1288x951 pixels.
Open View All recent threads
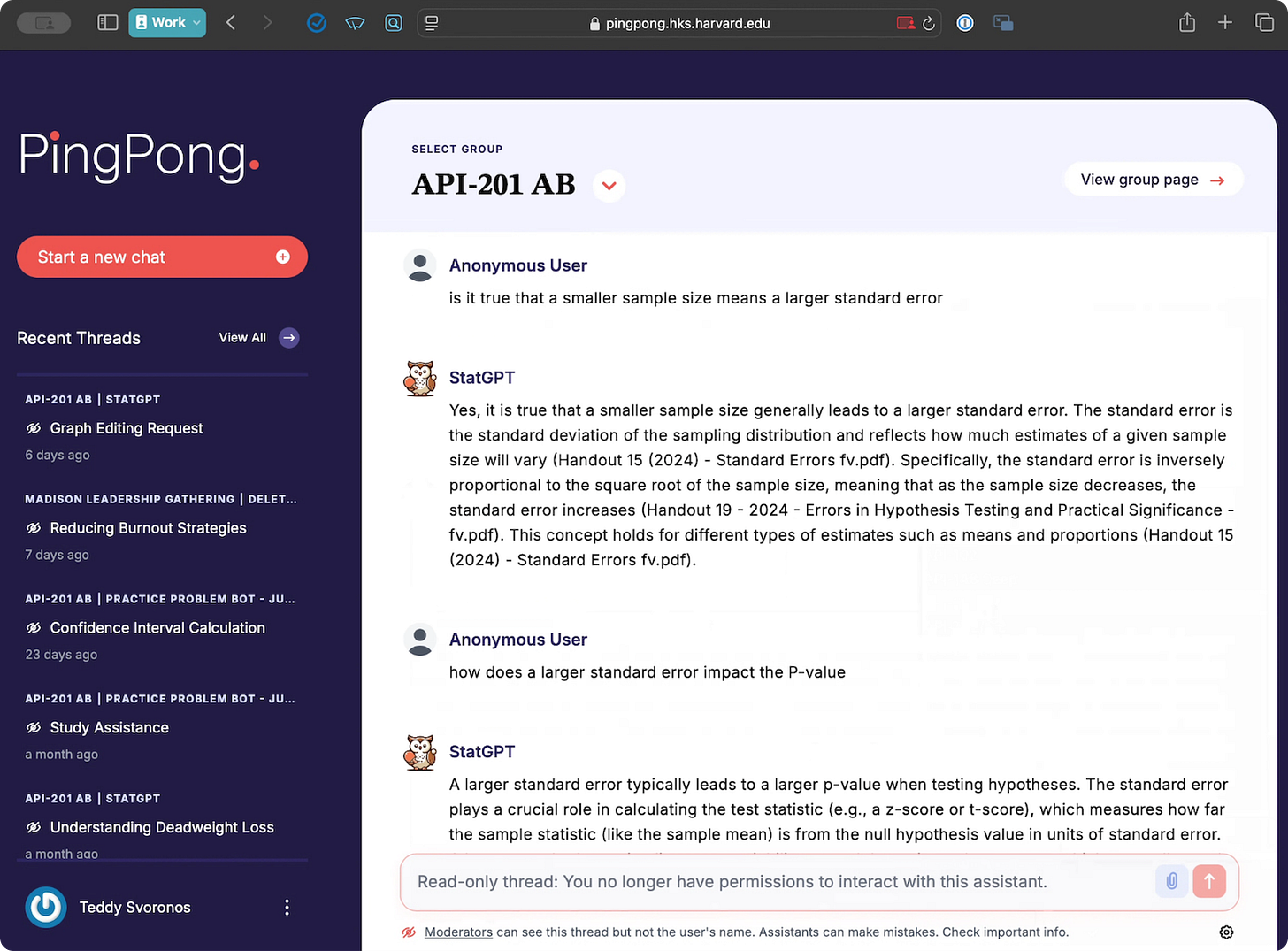[x=242, y=338]
